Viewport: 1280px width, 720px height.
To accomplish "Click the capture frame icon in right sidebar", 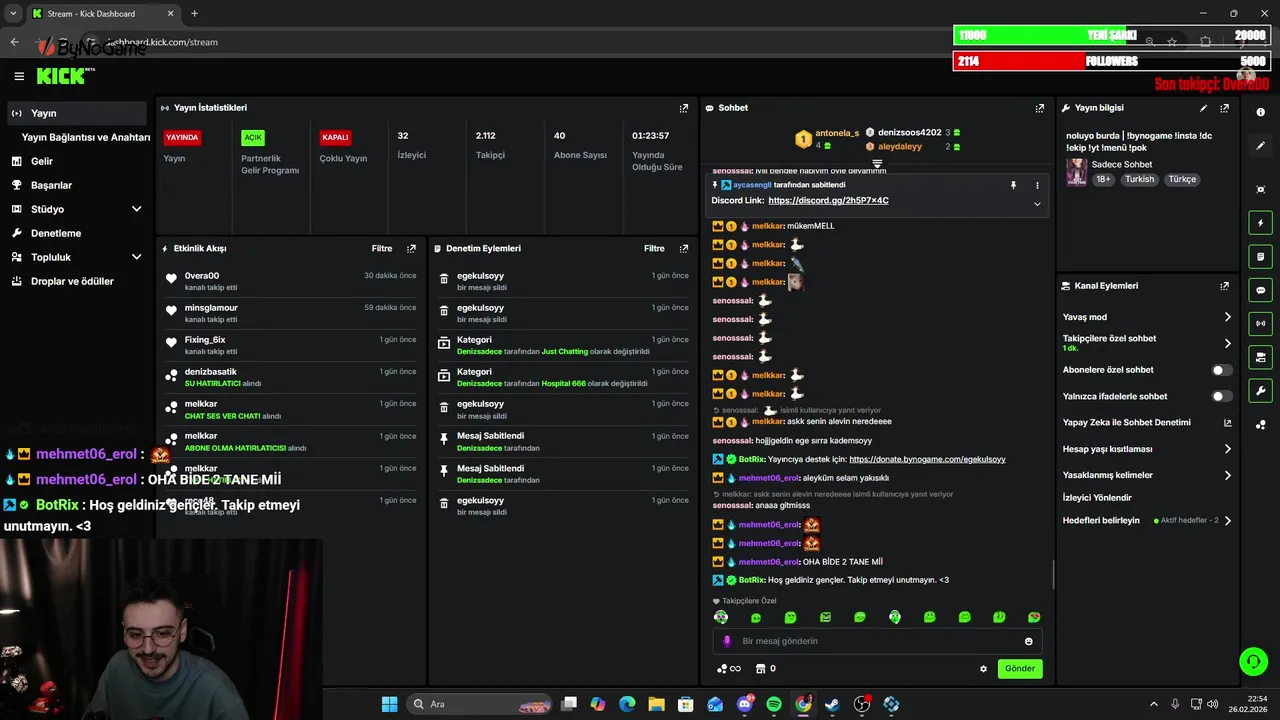I will pos(1261,189).
